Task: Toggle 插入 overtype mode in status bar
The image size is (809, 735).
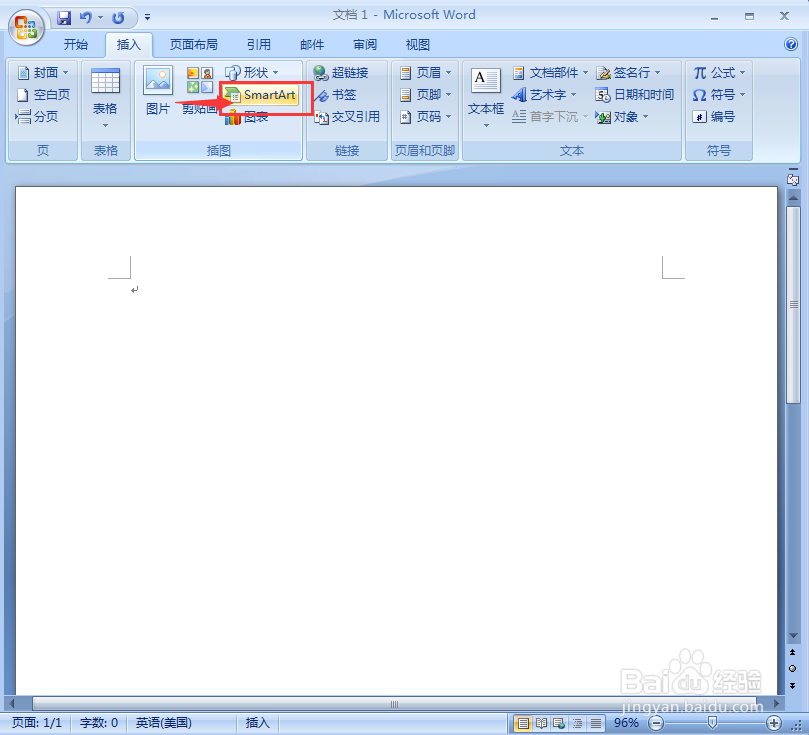Action: coord(257,723)
